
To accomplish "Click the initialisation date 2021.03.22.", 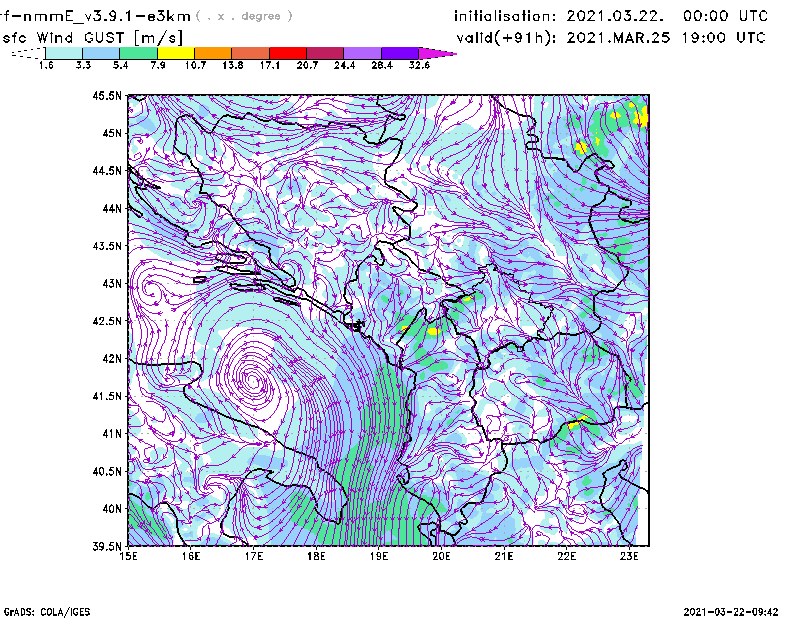I will 615,16.
